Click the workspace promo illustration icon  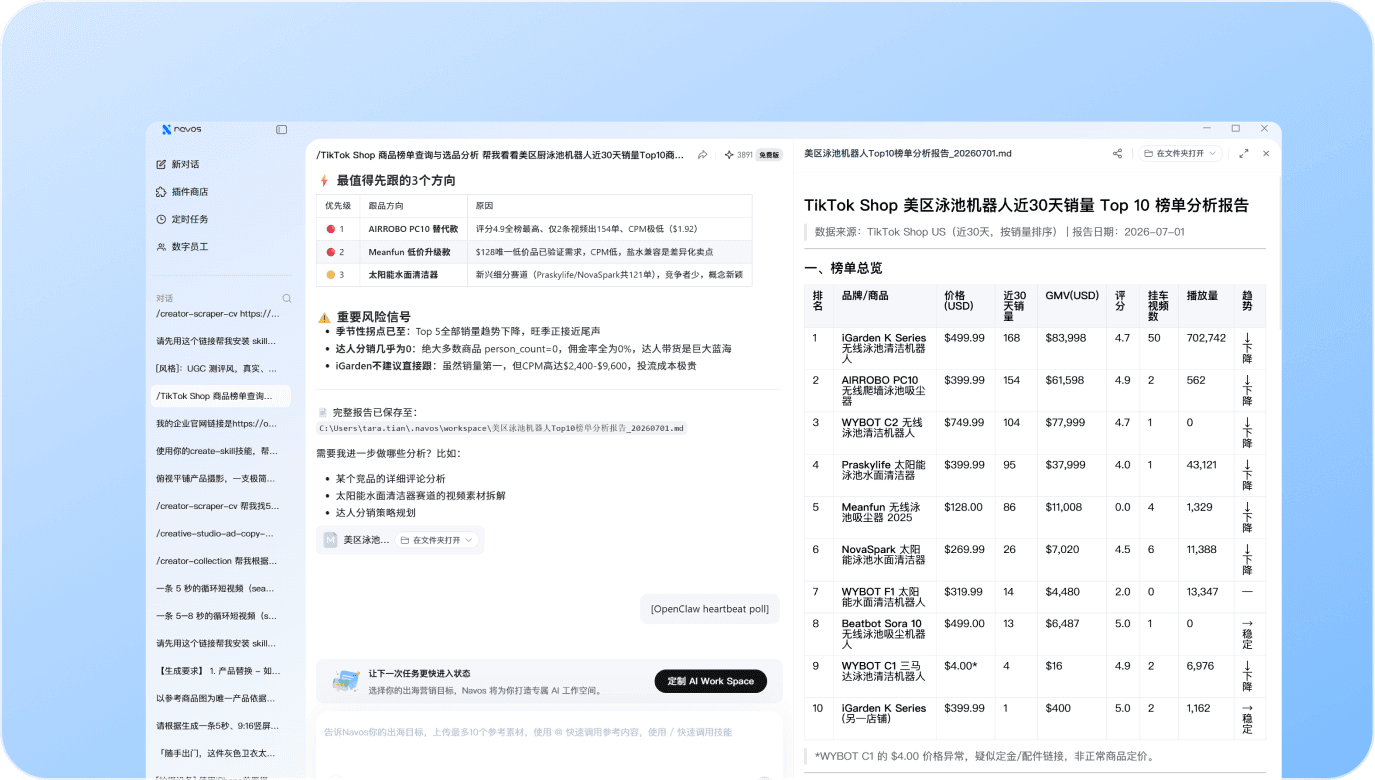pyautogui.click(x=346, y=681)
